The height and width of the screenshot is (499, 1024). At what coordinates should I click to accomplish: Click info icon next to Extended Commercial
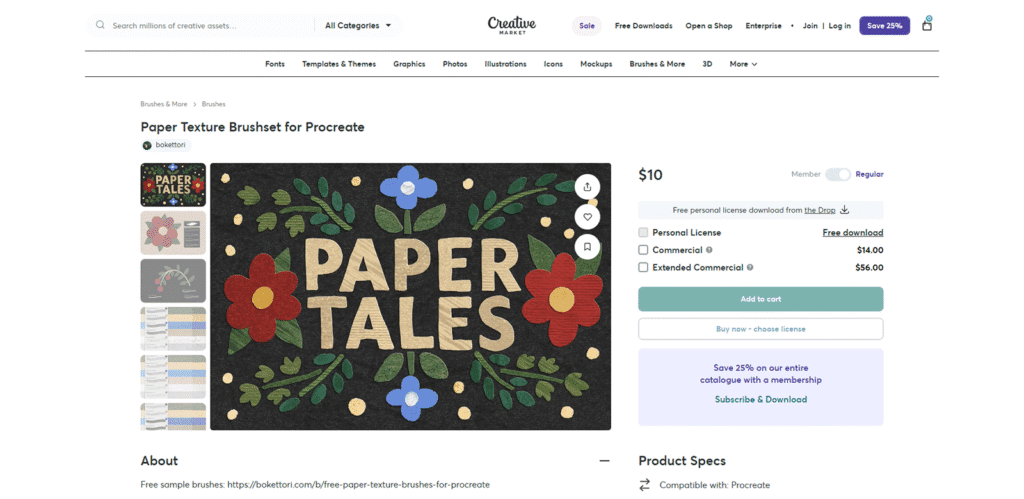750,268
